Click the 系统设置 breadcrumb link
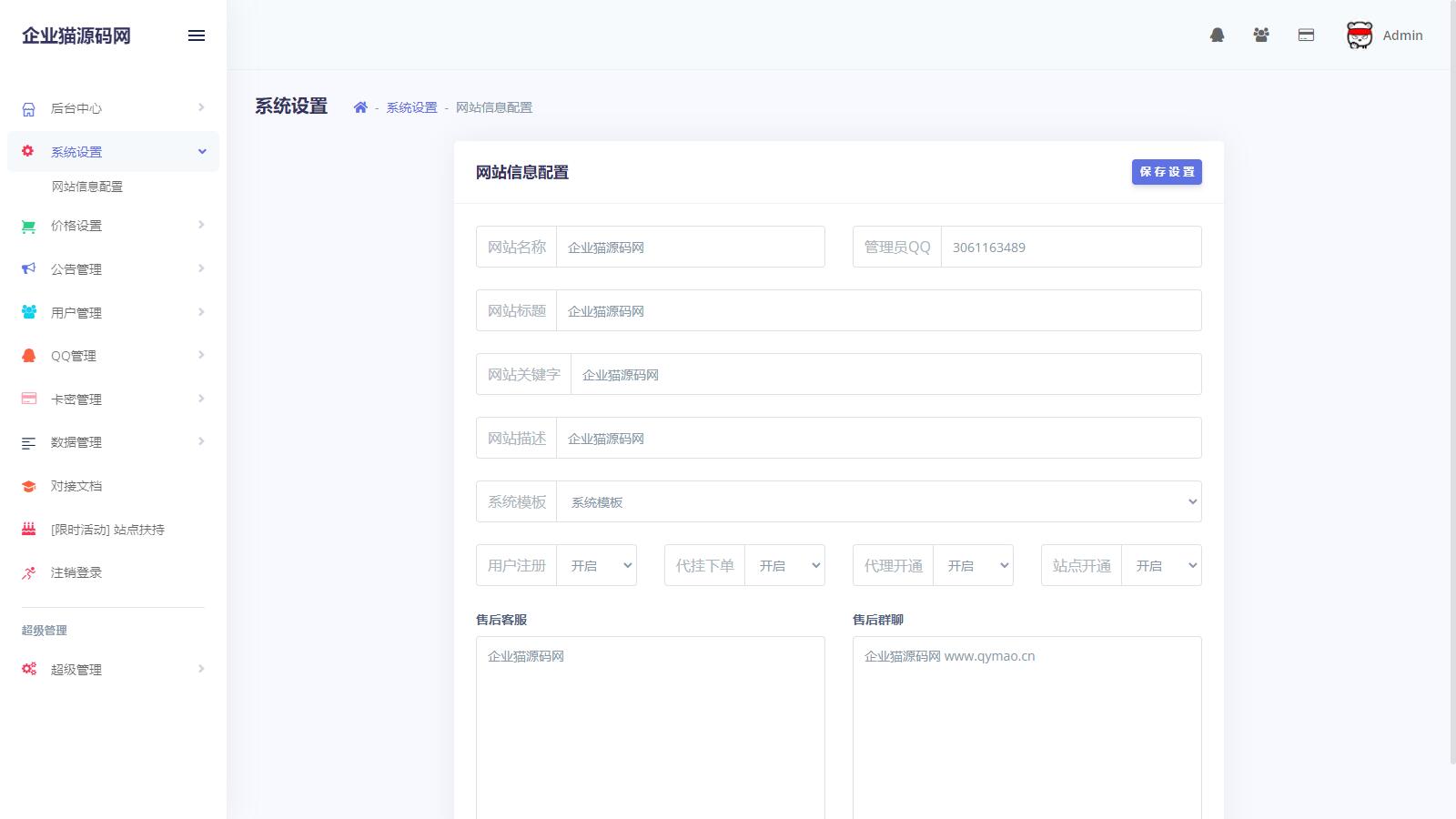The image size is (1456, 819). [x=411, y=107]
